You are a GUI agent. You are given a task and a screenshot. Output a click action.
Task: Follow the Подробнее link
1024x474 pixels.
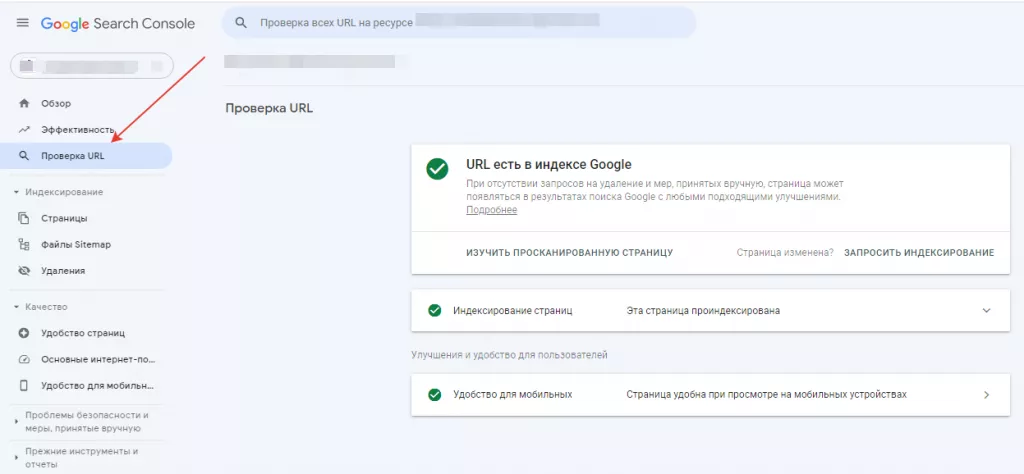pyautogui.click(x=491, y=210)
